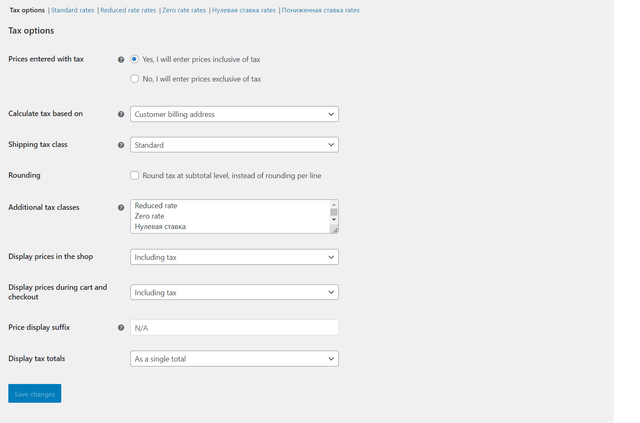Image resolution: width=640 pixels, height=423 pixels.
Task: Expand Shipping tax class dropdown
Action: tap(234, 145)
